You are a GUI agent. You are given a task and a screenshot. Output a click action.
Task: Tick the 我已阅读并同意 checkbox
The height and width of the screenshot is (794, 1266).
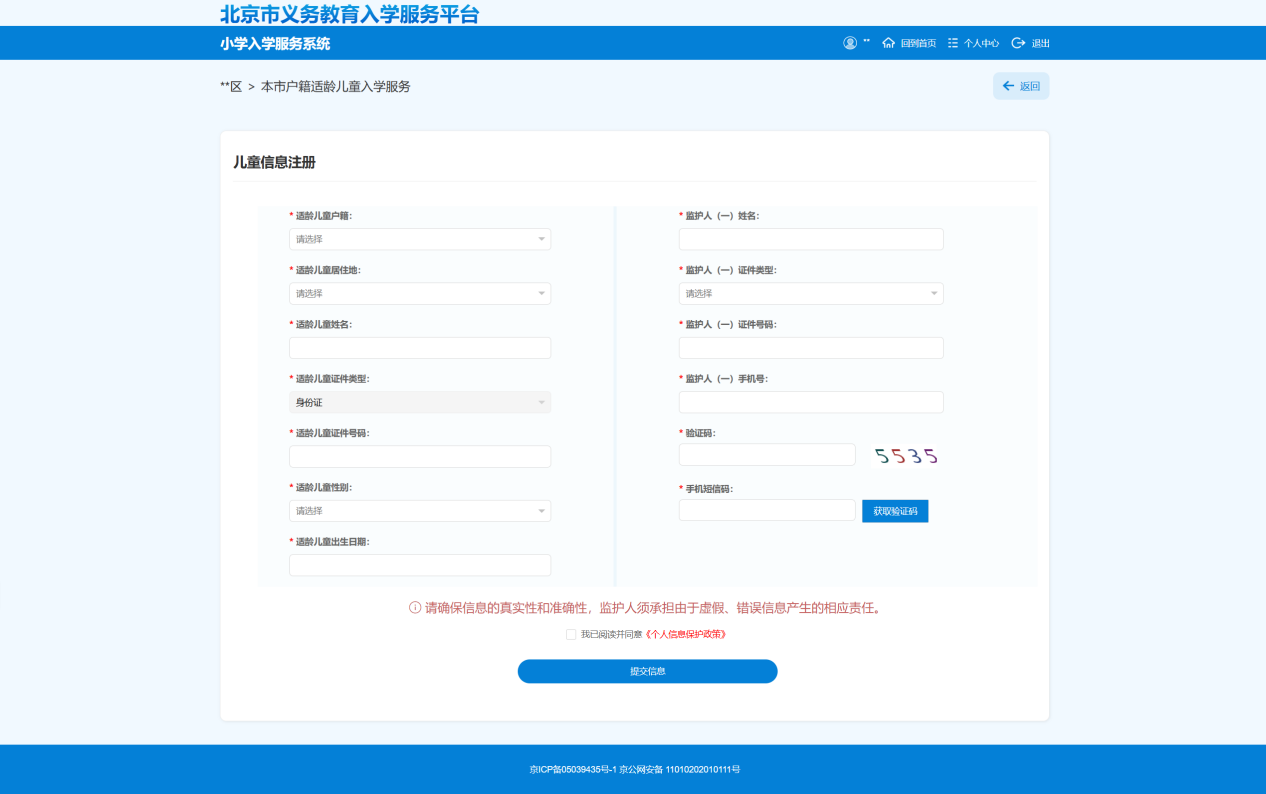point(571,634)
